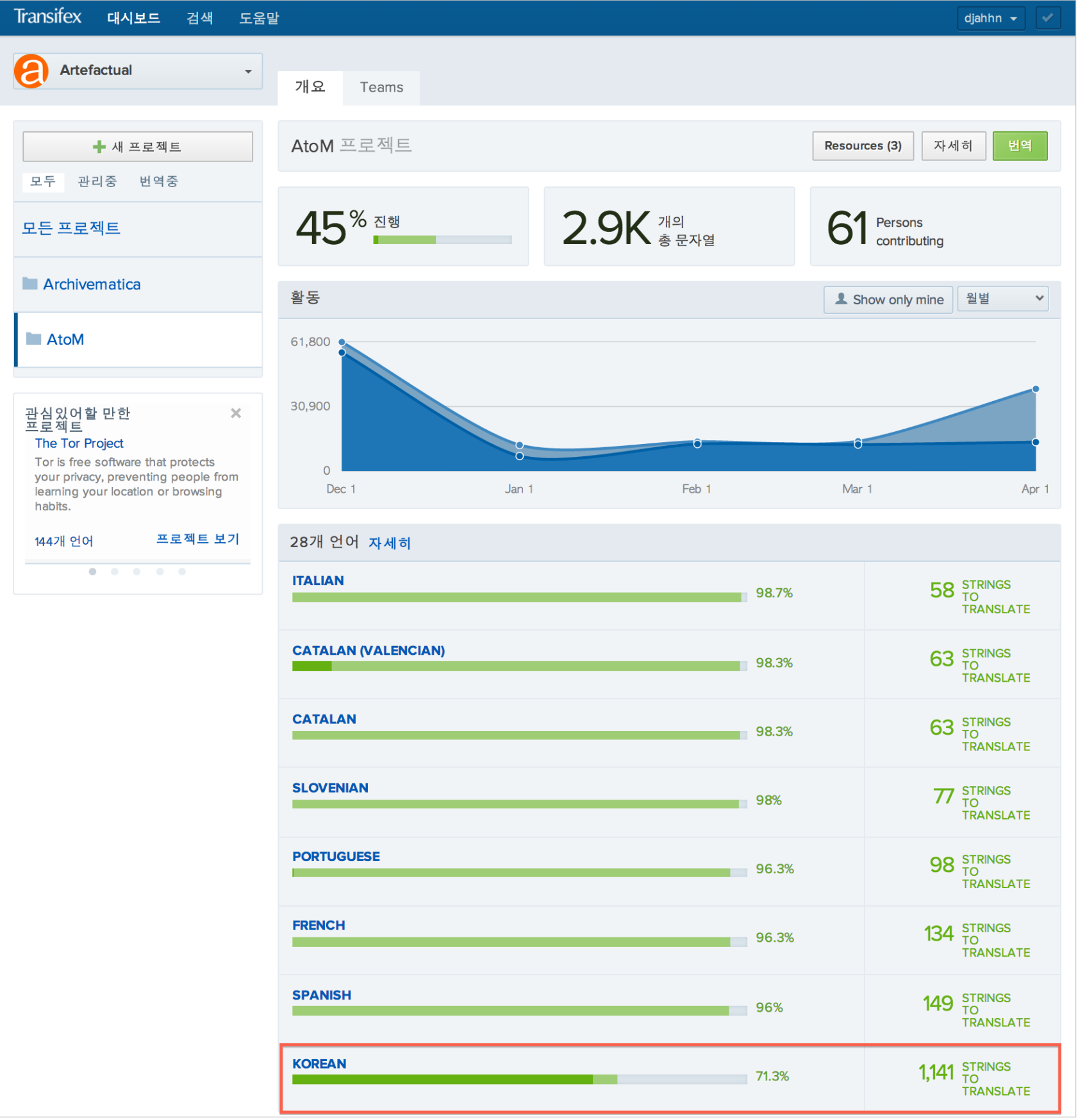Viewport: 1078px width, 1120px height.
Task: Click the plus icon to create new project
Action: 99,146
